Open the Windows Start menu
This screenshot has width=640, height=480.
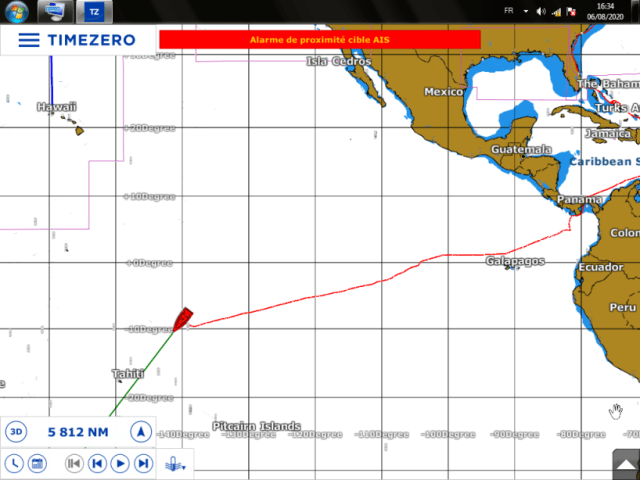[17, 11]
